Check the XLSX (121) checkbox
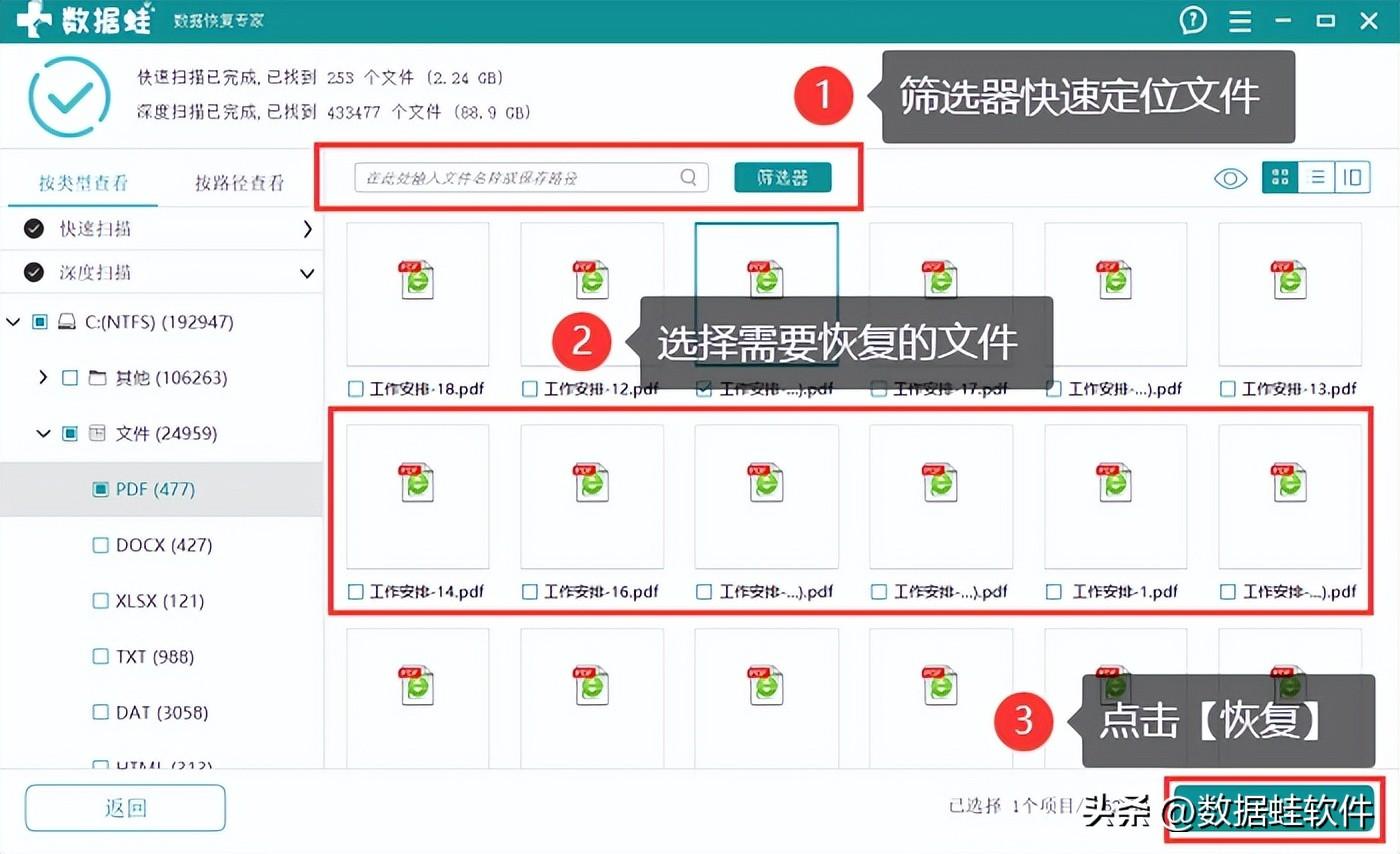Screen dimensions: 1400x854 100,601
